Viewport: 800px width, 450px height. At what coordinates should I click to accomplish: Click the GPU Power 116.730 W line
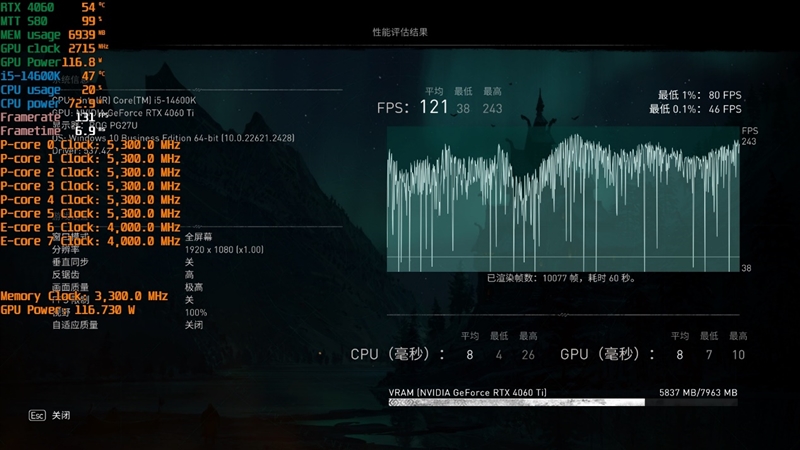tap(68, 310)
